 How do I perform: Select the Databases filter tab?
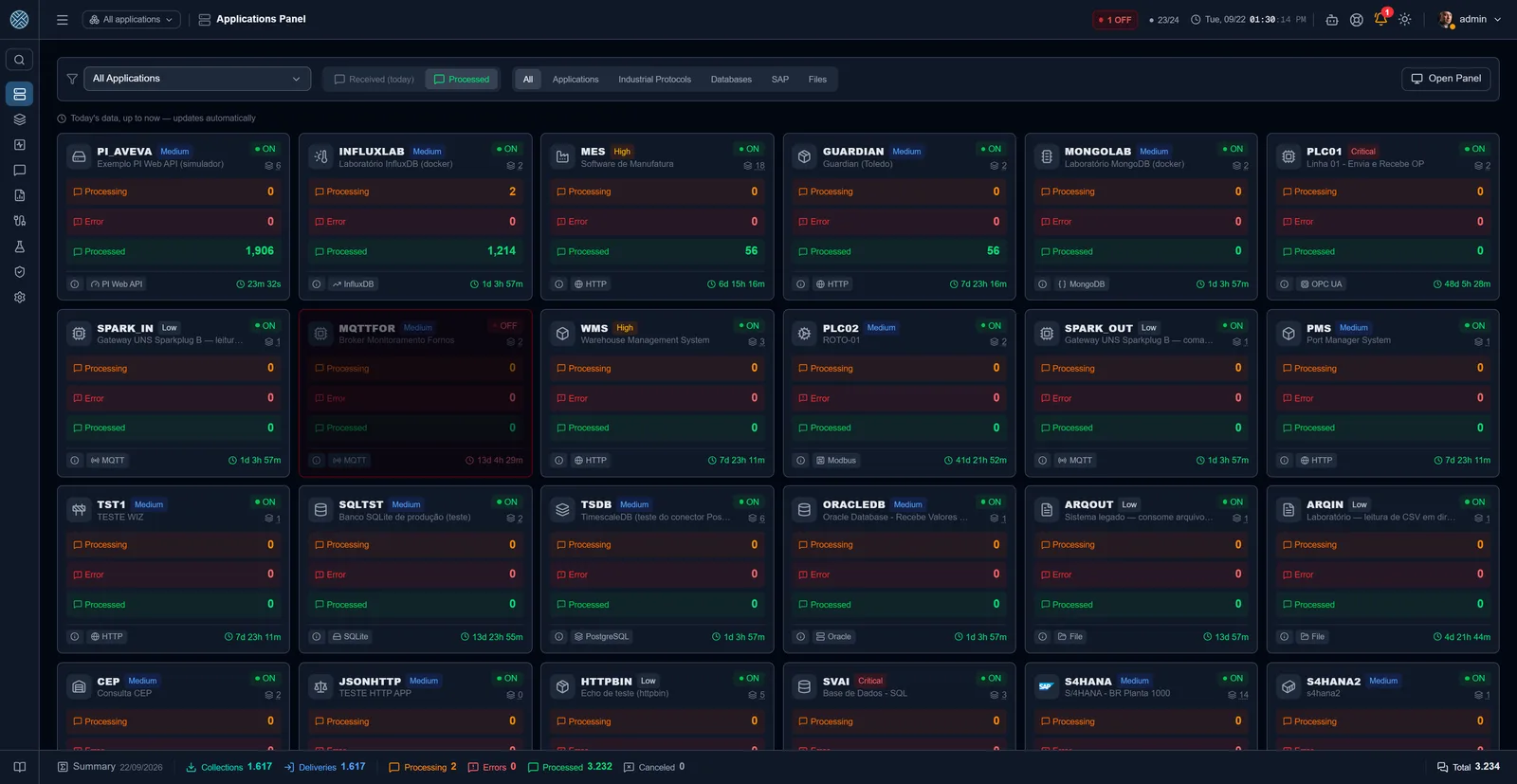[x=731, y=80]
